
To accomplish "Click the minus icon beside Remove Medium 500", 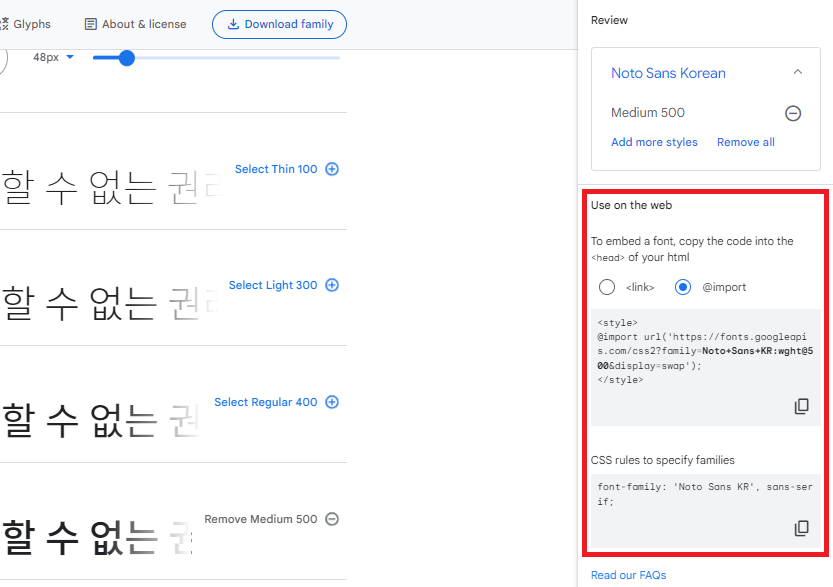I will (332, 518).
